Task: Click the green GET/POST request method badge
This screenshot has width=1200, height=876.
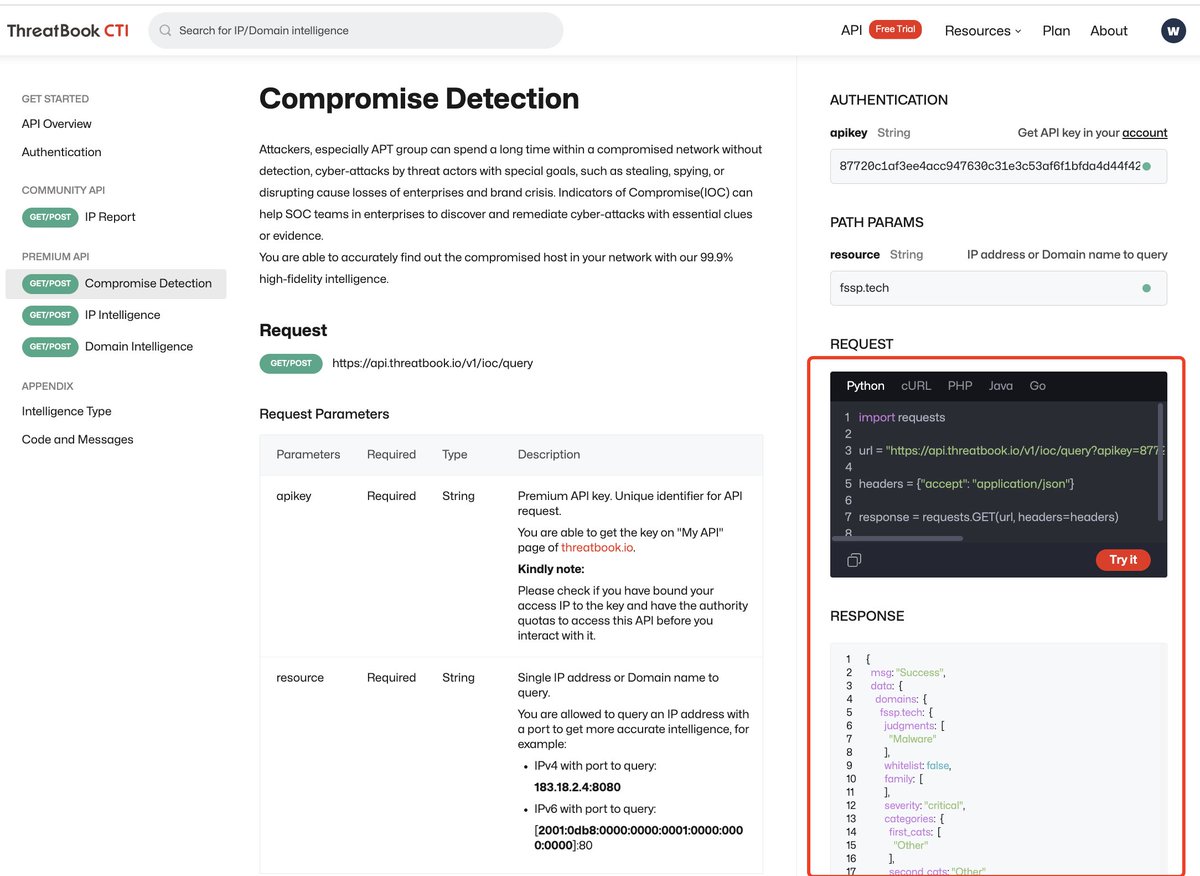Action: click(290, 363)
